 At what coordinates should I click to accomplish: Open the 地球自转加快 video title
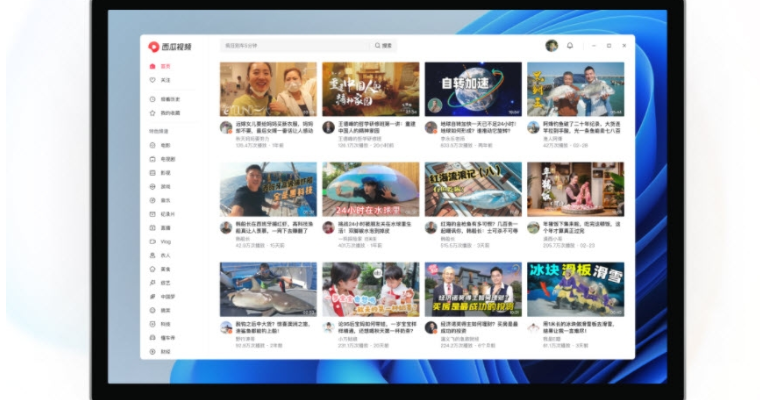tap(478, 128)
